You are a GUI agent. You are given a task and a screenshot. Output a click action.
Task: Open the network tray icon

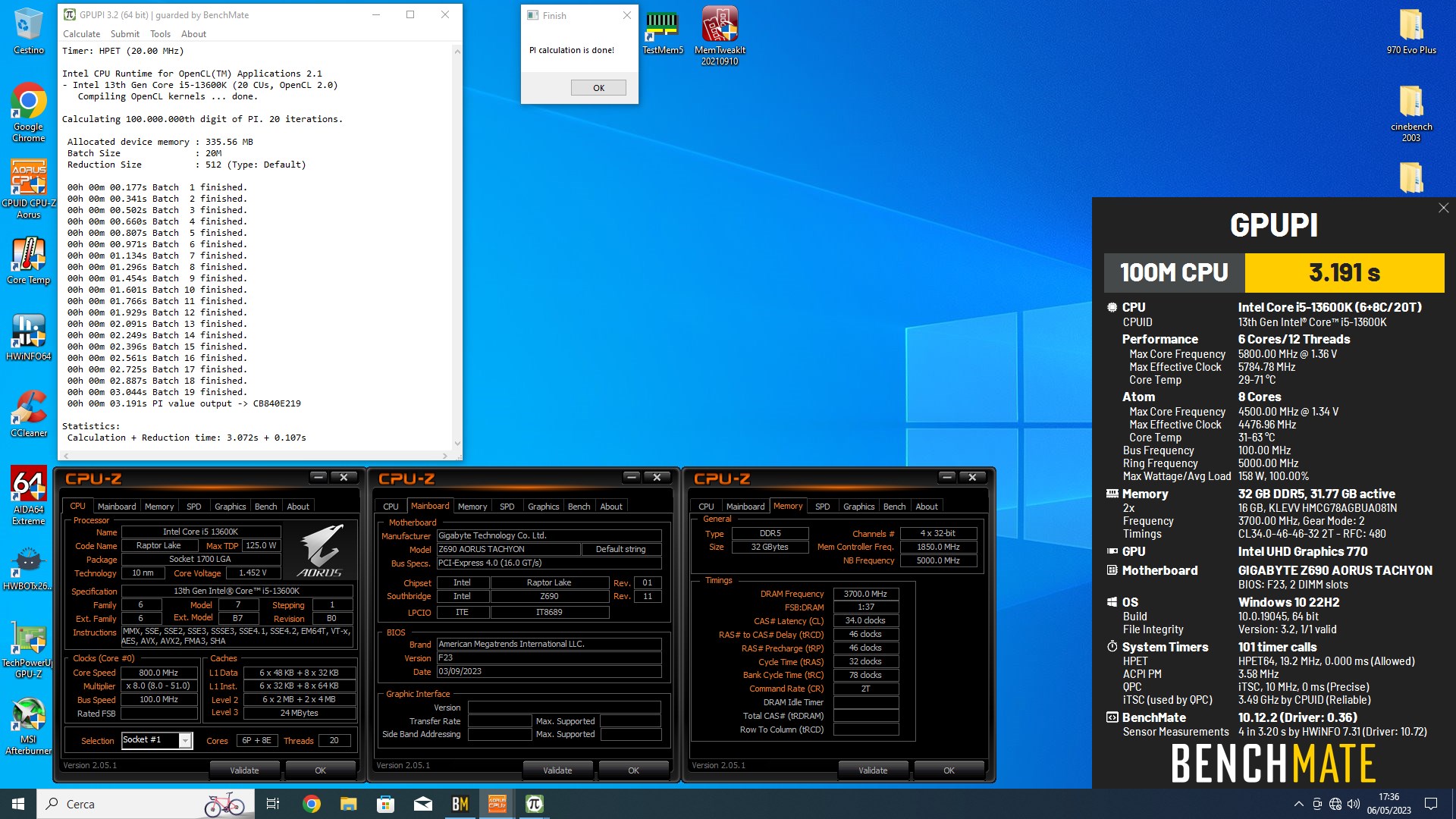[1335, 804]
